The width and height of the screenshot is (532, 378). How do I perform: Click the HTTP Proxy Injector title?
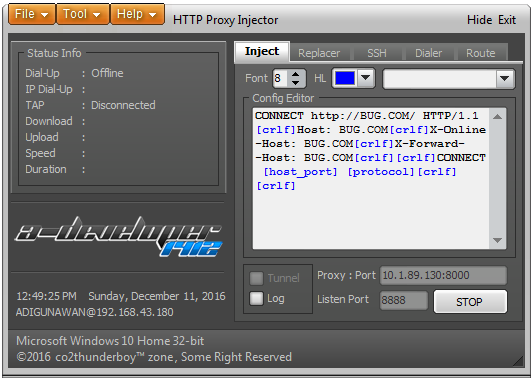[x=226, y=20]
